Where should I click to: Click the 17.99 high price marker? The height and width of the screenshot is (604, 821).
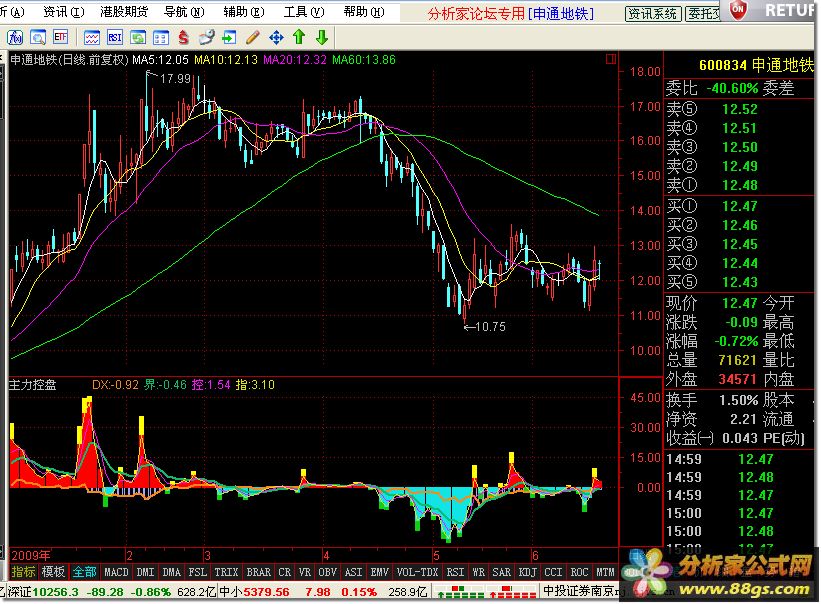click(175, 79)
